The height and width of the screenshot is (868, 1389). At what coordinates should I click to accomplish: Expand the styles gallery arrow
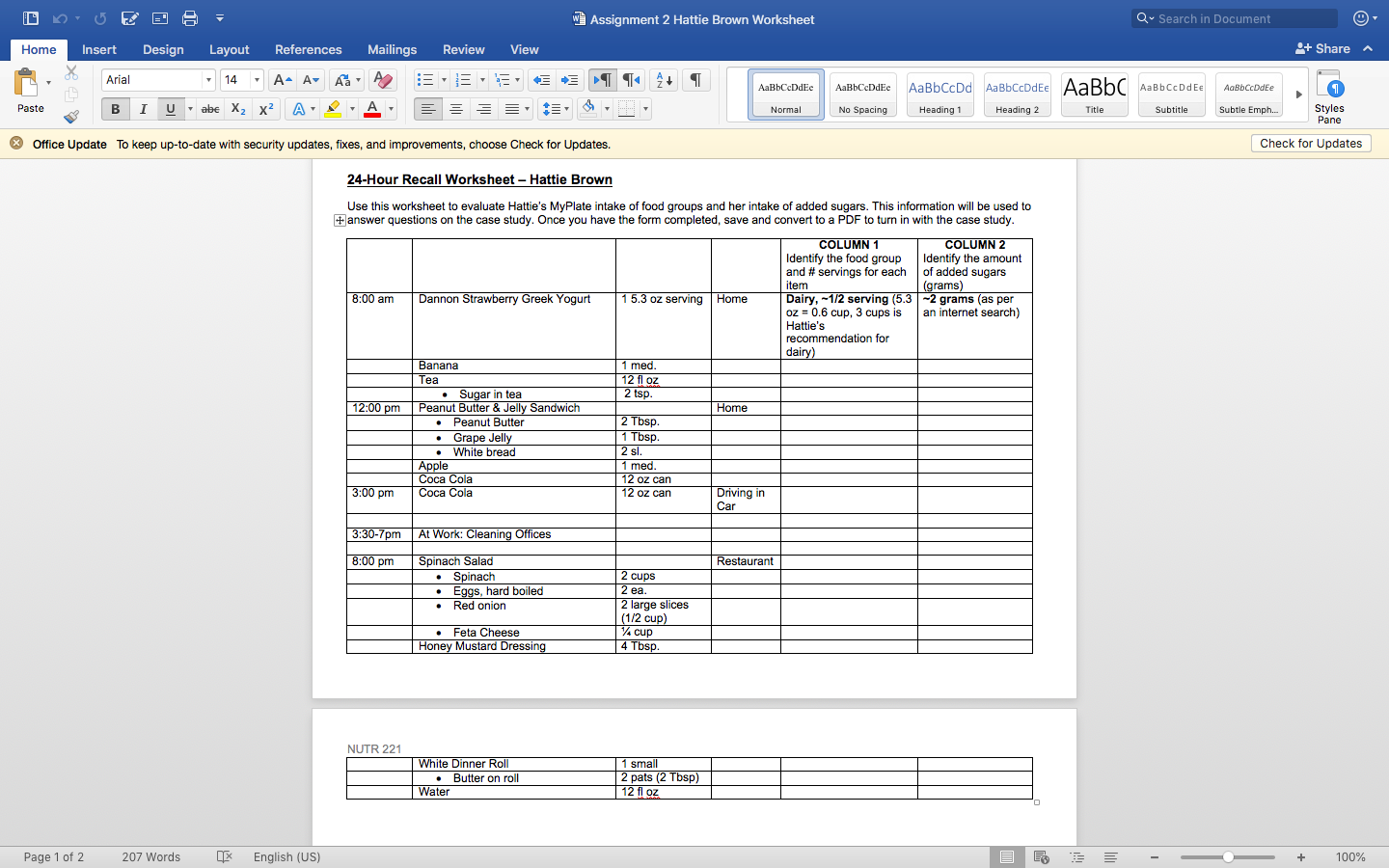tap(1298, 95)
